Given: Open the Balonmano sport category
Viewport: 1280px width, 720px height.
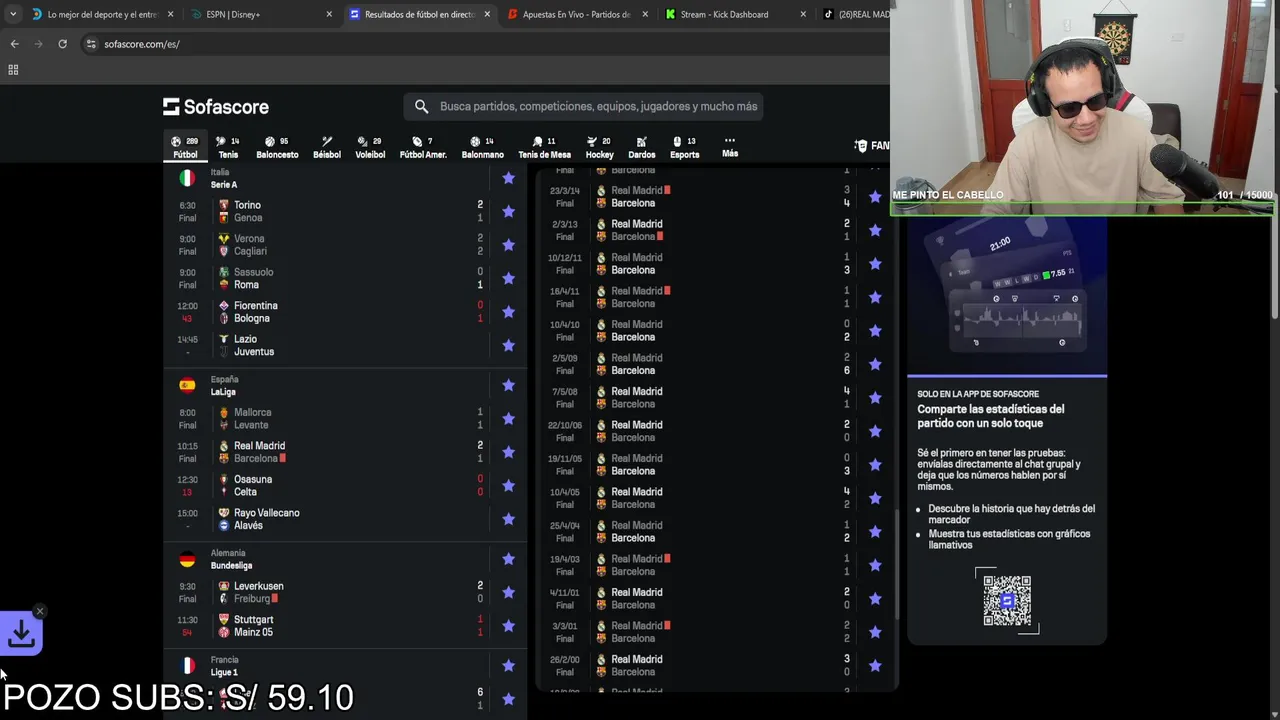Looking at the screenshot, I should 482,147.
